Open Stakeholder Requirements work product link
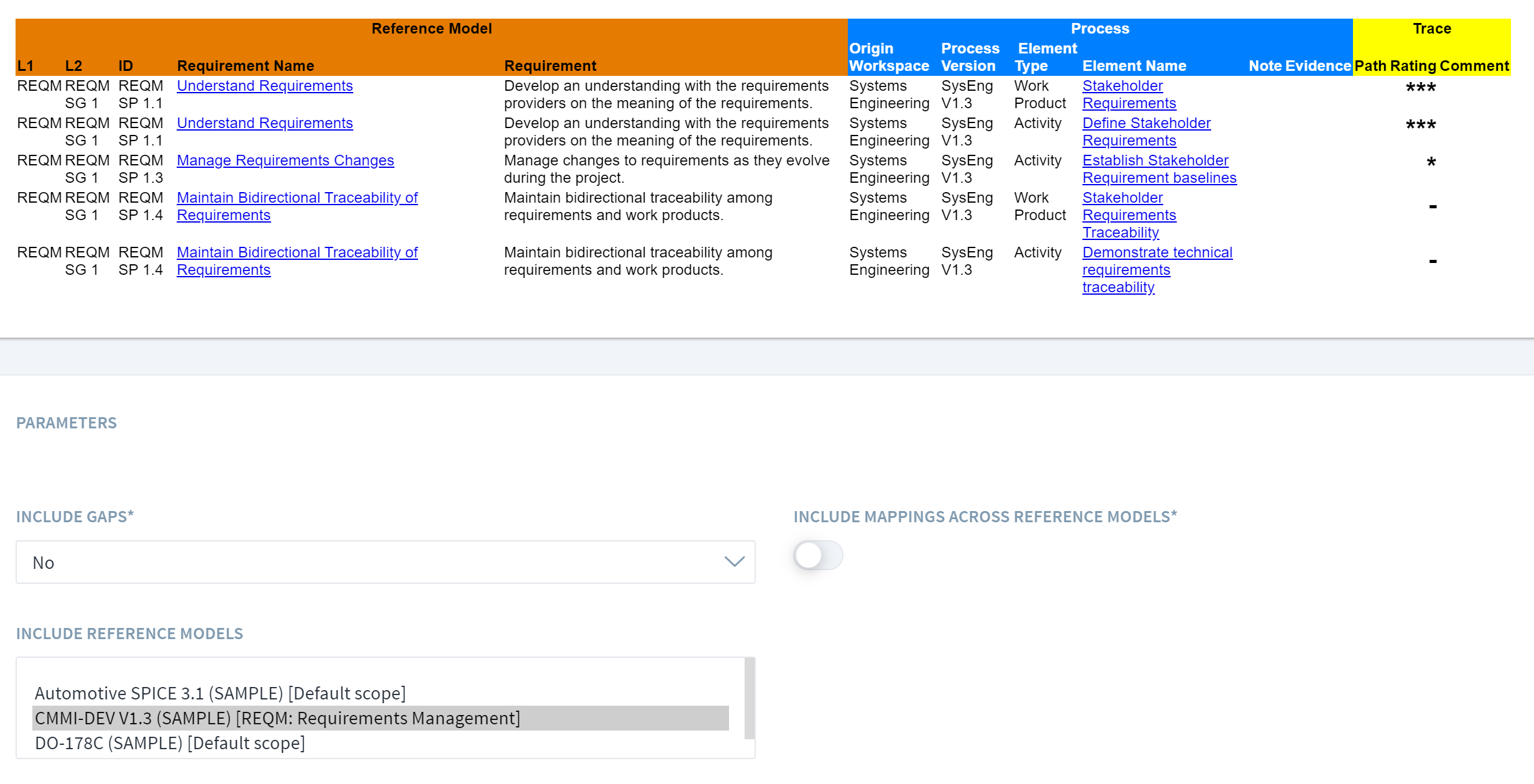Viewport: 1534px width, 784px height. point(1122,86)
